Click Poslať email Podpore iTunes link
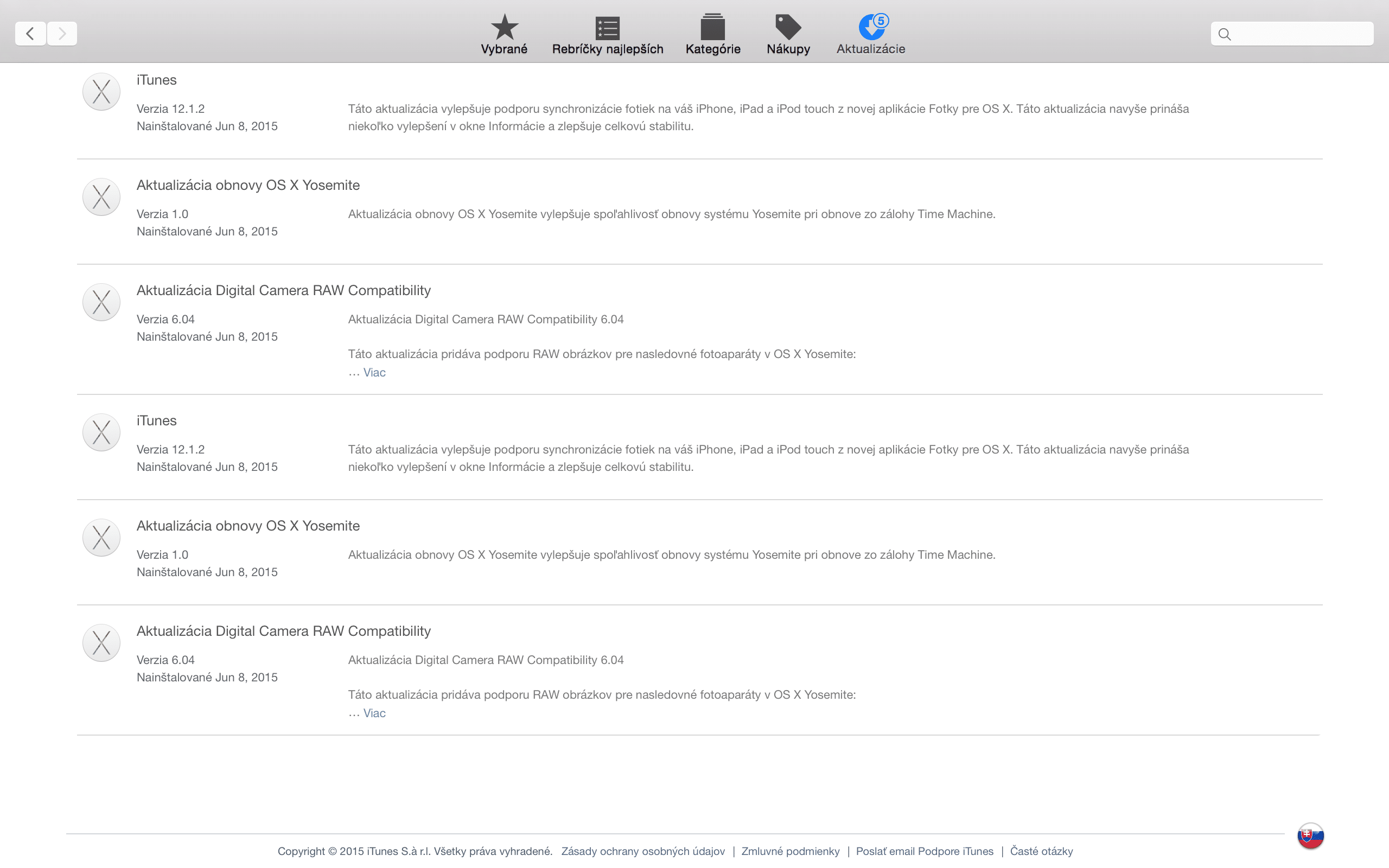The width and height of the screenshot is (1389, 868). point(924,851)
